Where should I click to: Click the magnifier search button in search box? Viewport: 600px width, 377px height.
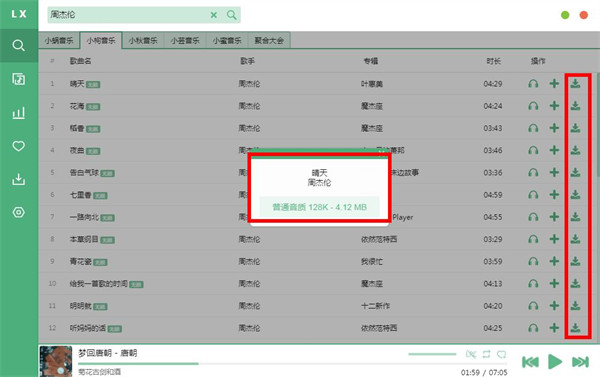pyautogui.click(x=232, y=15)
